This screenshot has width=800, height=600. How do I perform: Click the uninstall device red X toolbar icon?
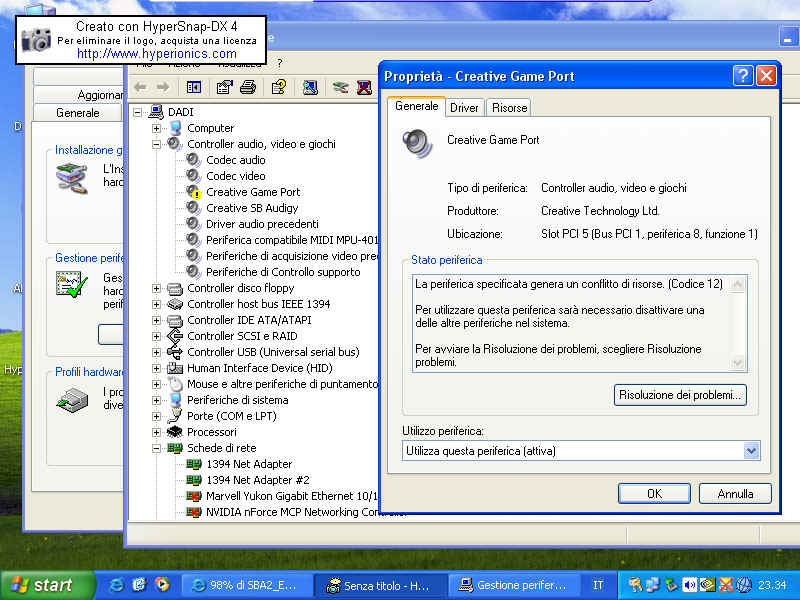coord(364,88)
